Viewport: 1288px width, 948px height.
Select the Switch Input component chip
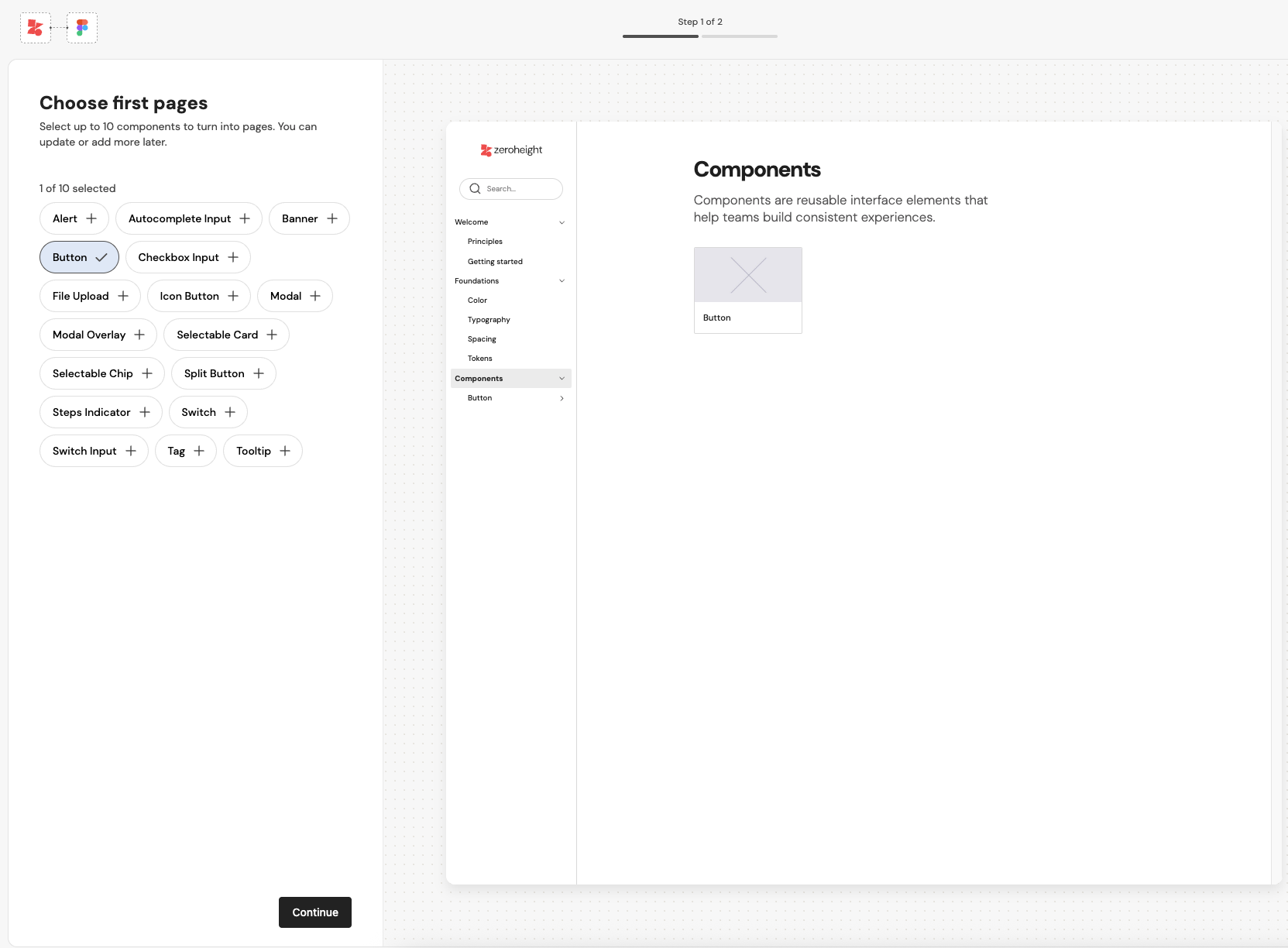pyautogui.click(x=94, y=451)
